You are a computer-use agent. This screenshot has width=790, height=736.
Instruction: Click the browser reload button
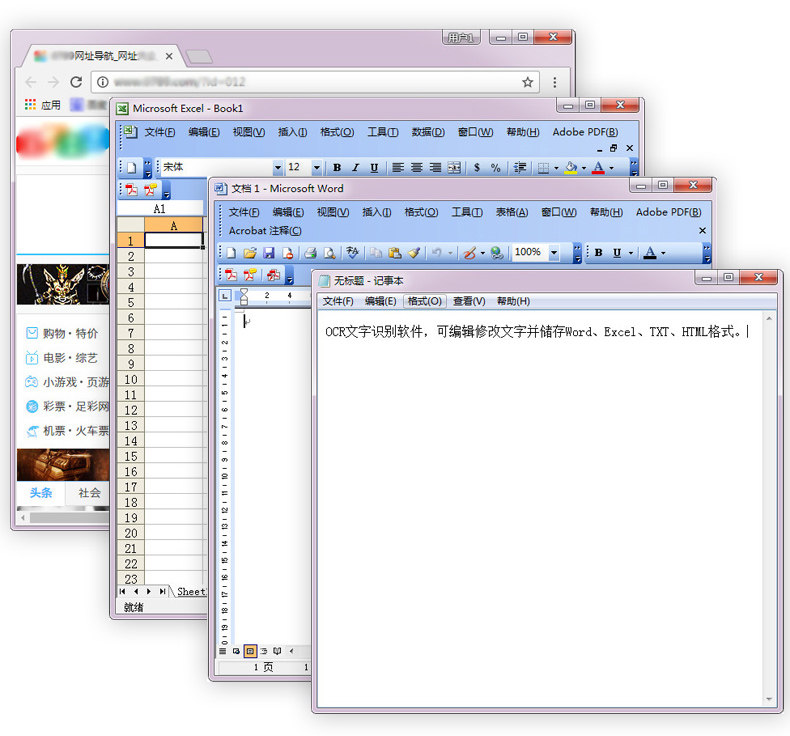[x=76, y=82]
